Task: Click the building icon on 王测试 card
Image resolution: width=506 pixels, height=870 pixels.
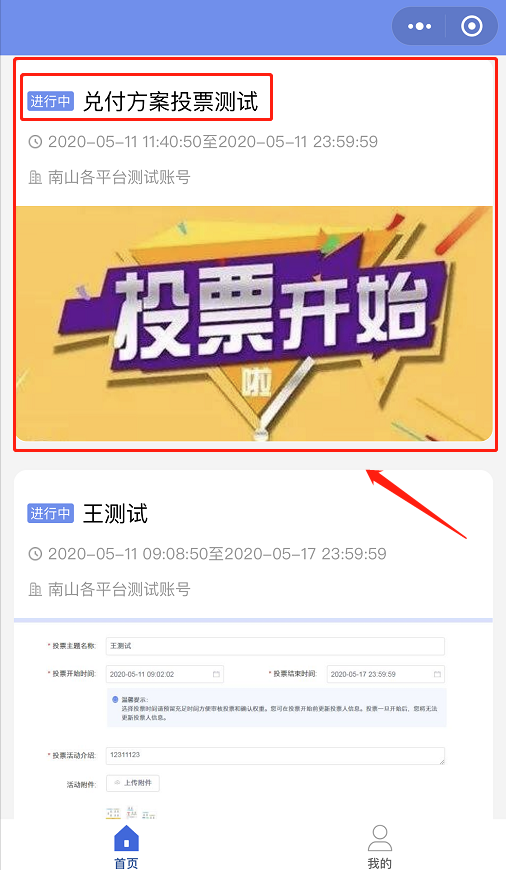Action: [35, 589]
